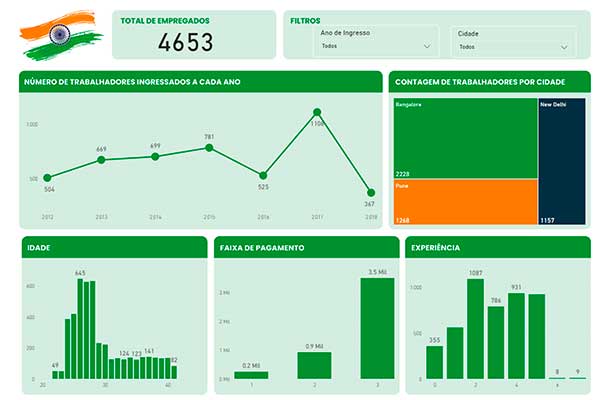
Task: Click the 2016 data point labeled 525
Action: click(263, 175)
